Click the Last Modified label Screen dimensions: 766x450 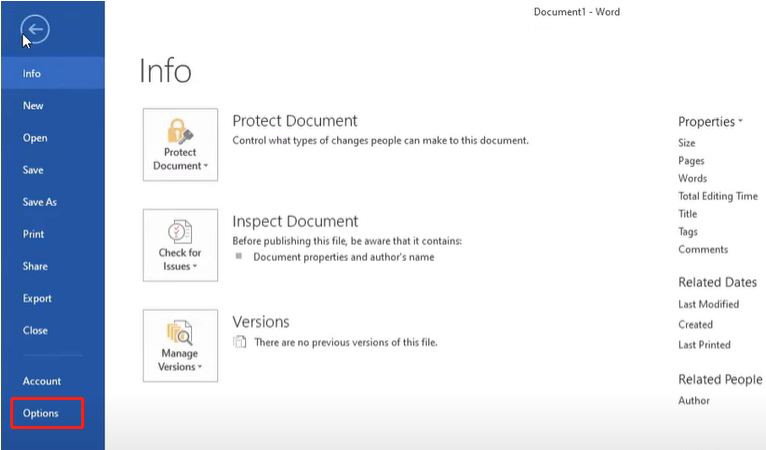(708, 304)
